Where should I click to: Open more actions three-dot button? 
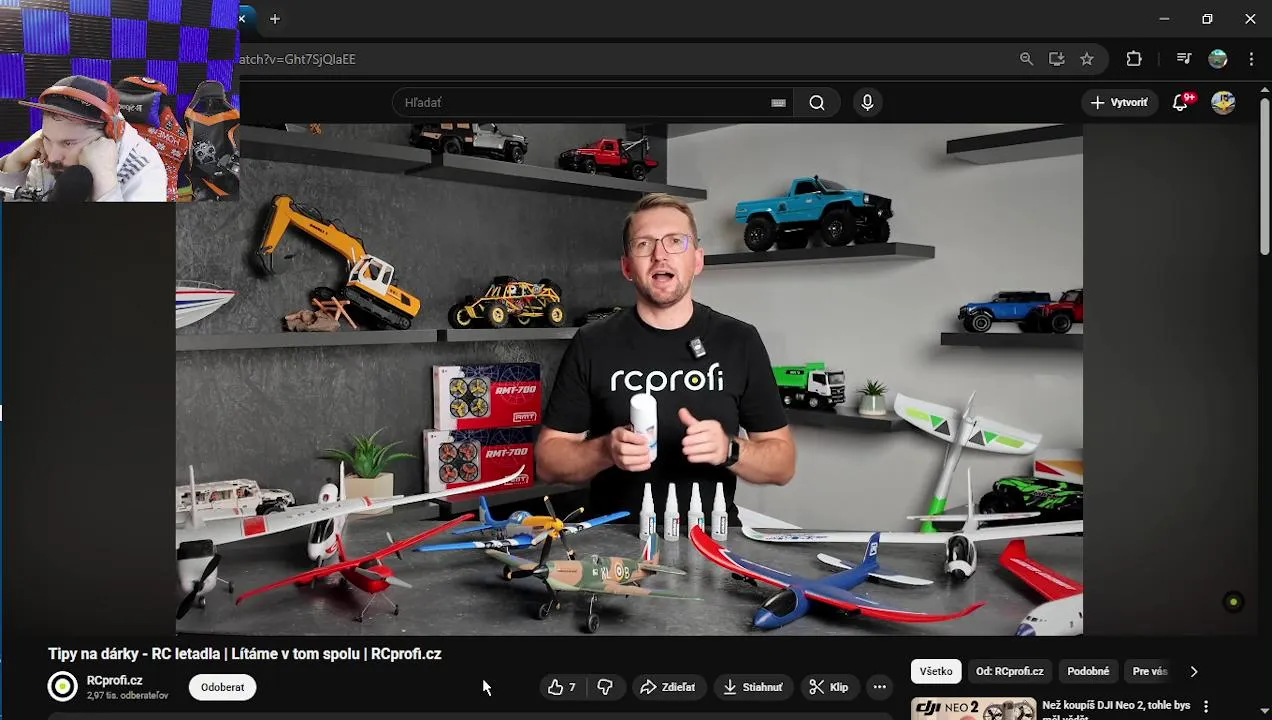click(879, 687)
